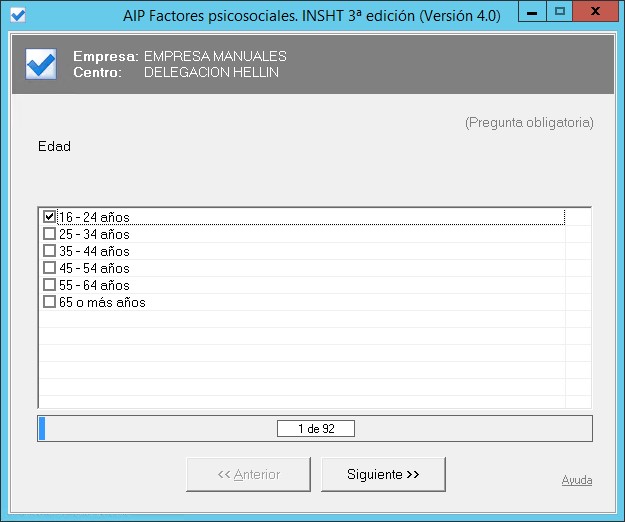Click the 1 de 92 page counter
This screenshot has height=522, width=625.
pos(315,429)
